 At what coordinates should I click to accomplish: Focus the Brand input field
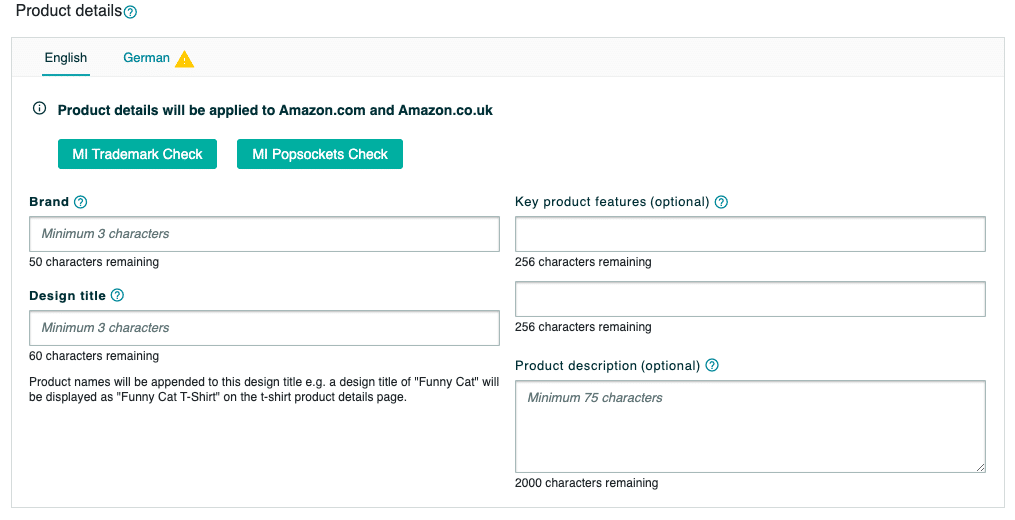[264, 234]
